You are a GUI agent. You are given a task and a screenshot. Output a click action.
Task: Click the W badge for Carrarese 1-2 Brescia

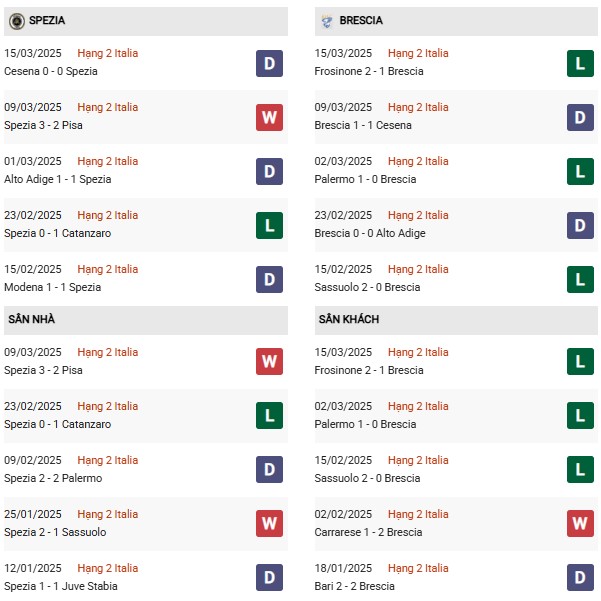pos(580,523)
